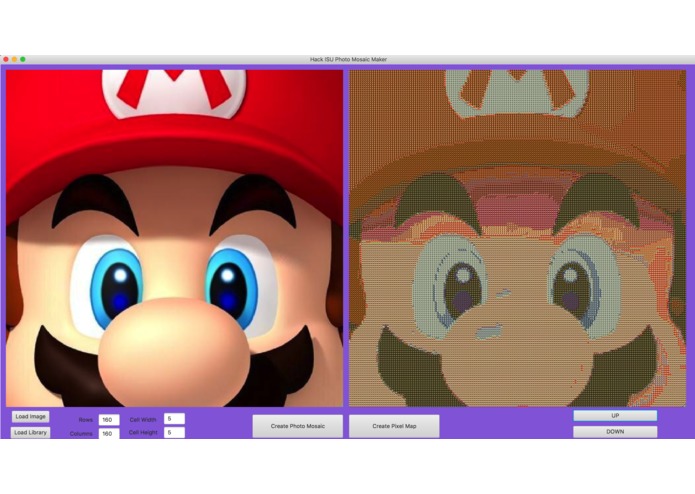Screen dimensions: 695x494
Task: Open the Load Library button
Action: tap(30, 432)
